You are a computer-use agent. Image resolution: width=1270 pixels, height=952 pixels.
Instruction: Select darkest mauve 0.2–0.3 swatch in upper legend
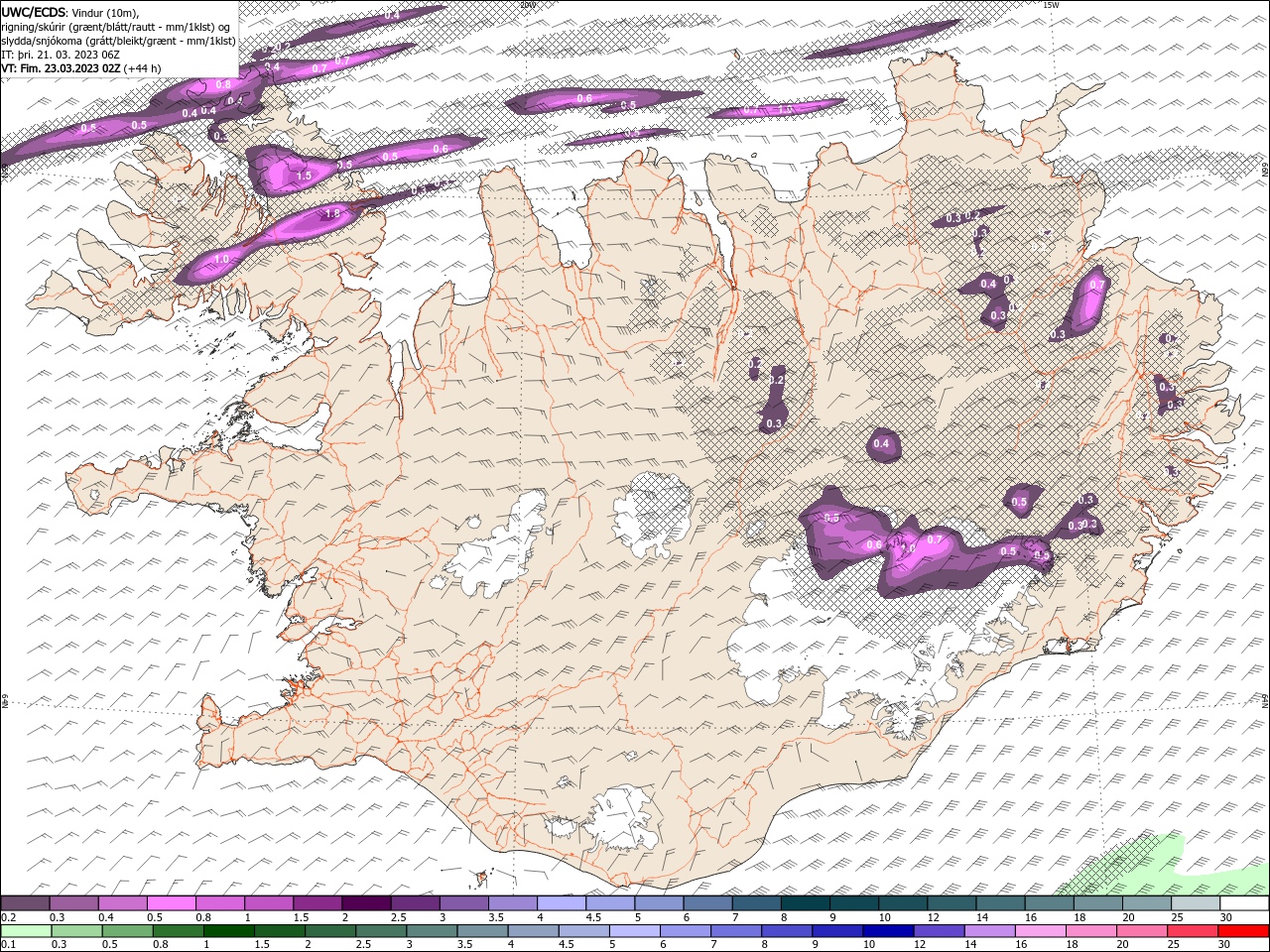coord(25,902)
